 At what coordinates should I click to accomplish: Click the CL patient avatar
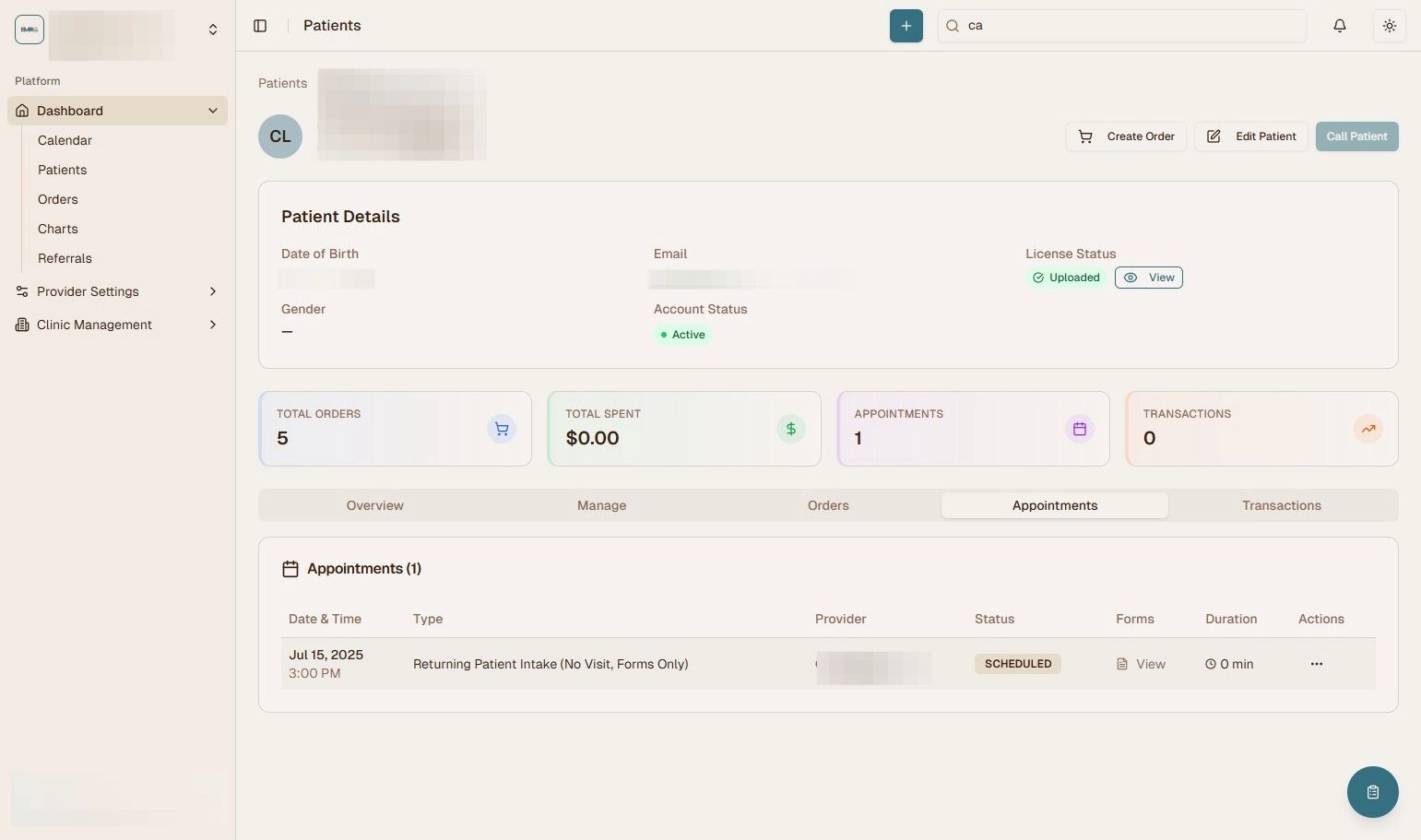point(280,136)
